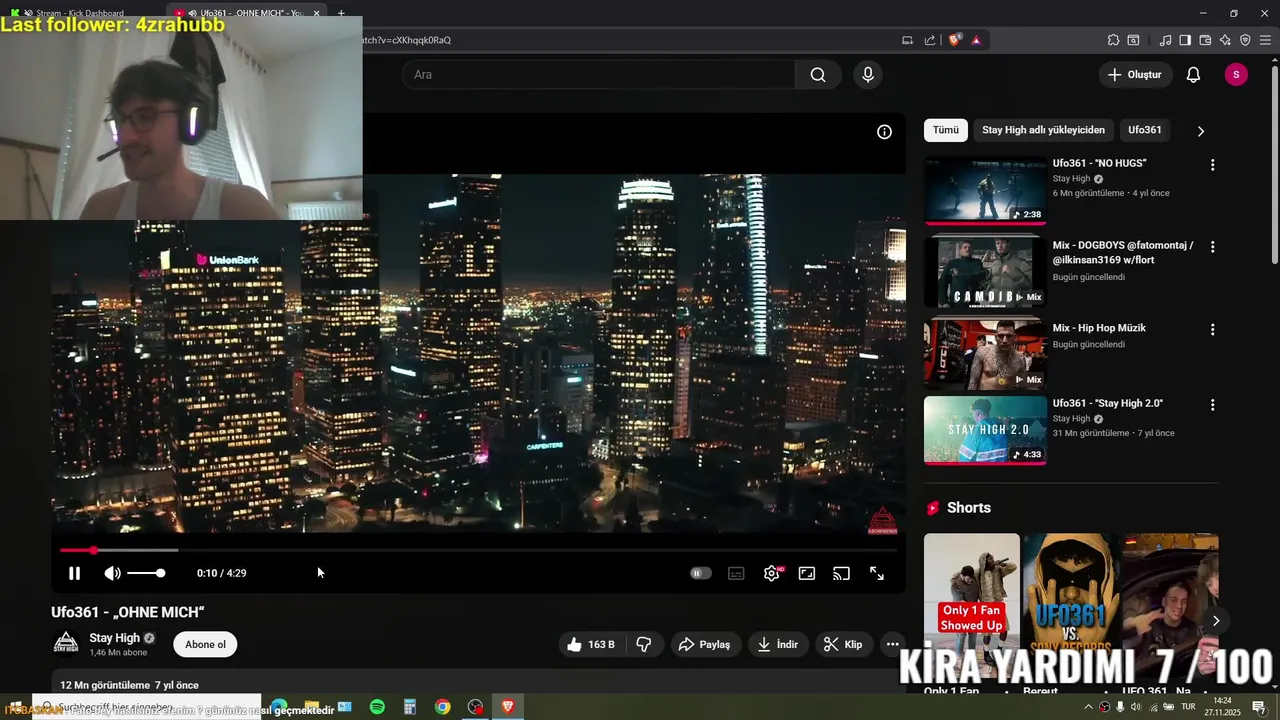Toggle subtitles with the captions icon

tap(736, 573)
